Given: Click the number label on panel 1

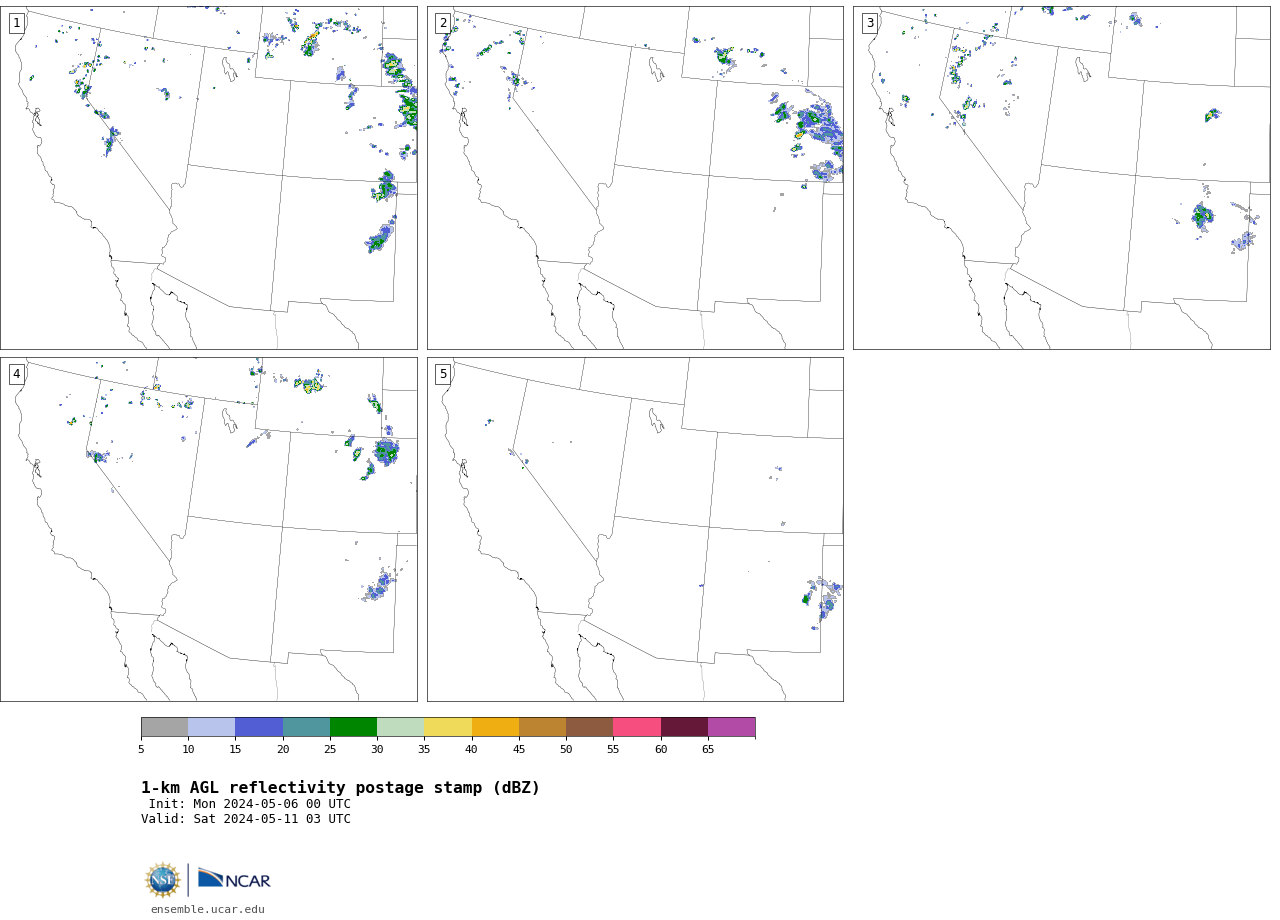Looking at the screenshot, I should [x=17, y=23].
